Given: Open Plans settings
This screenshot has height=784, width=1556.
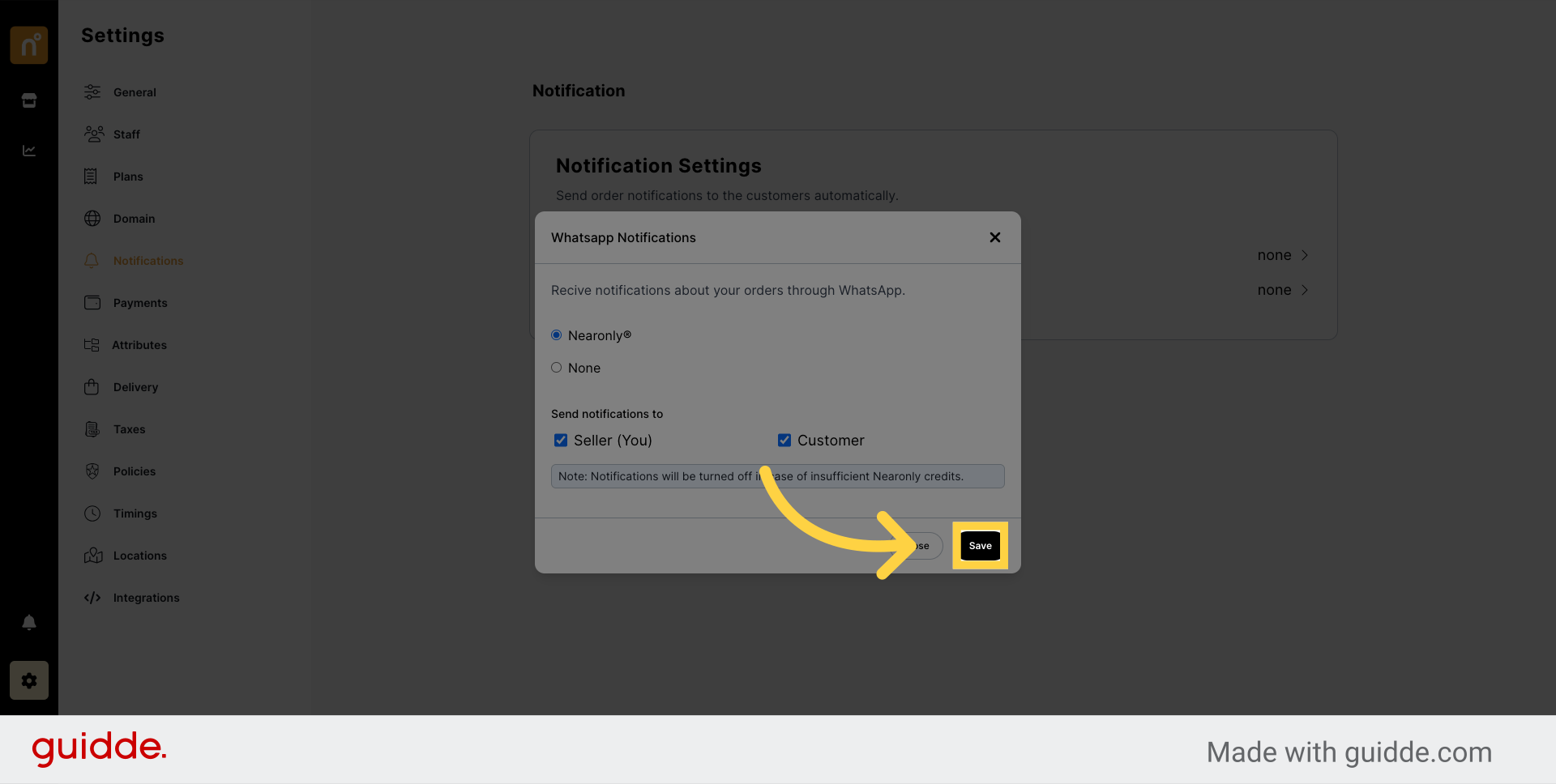Looking at the screenshot, I should 128,177.
